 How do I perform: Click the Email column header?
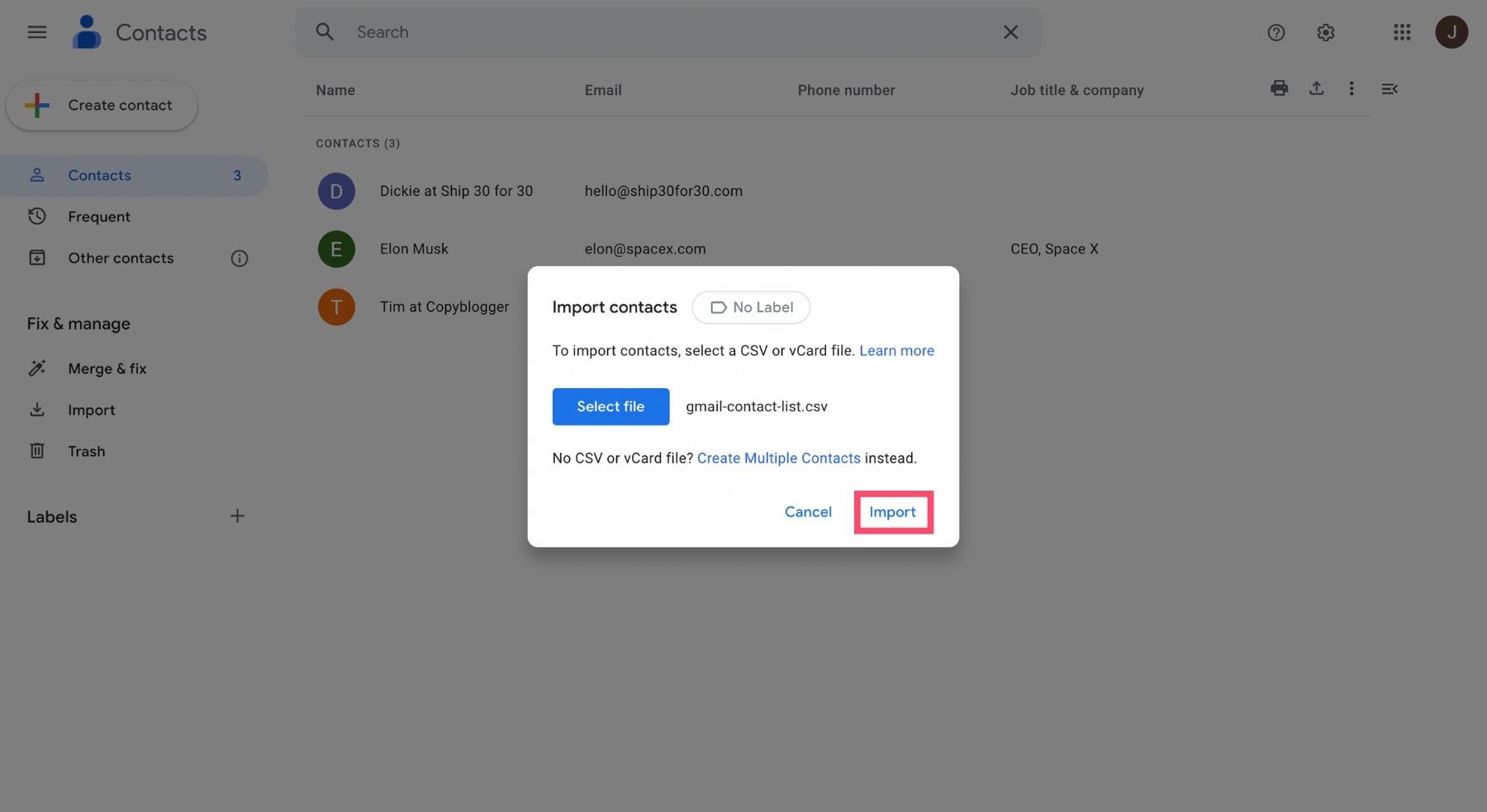[x=603, y=90]
